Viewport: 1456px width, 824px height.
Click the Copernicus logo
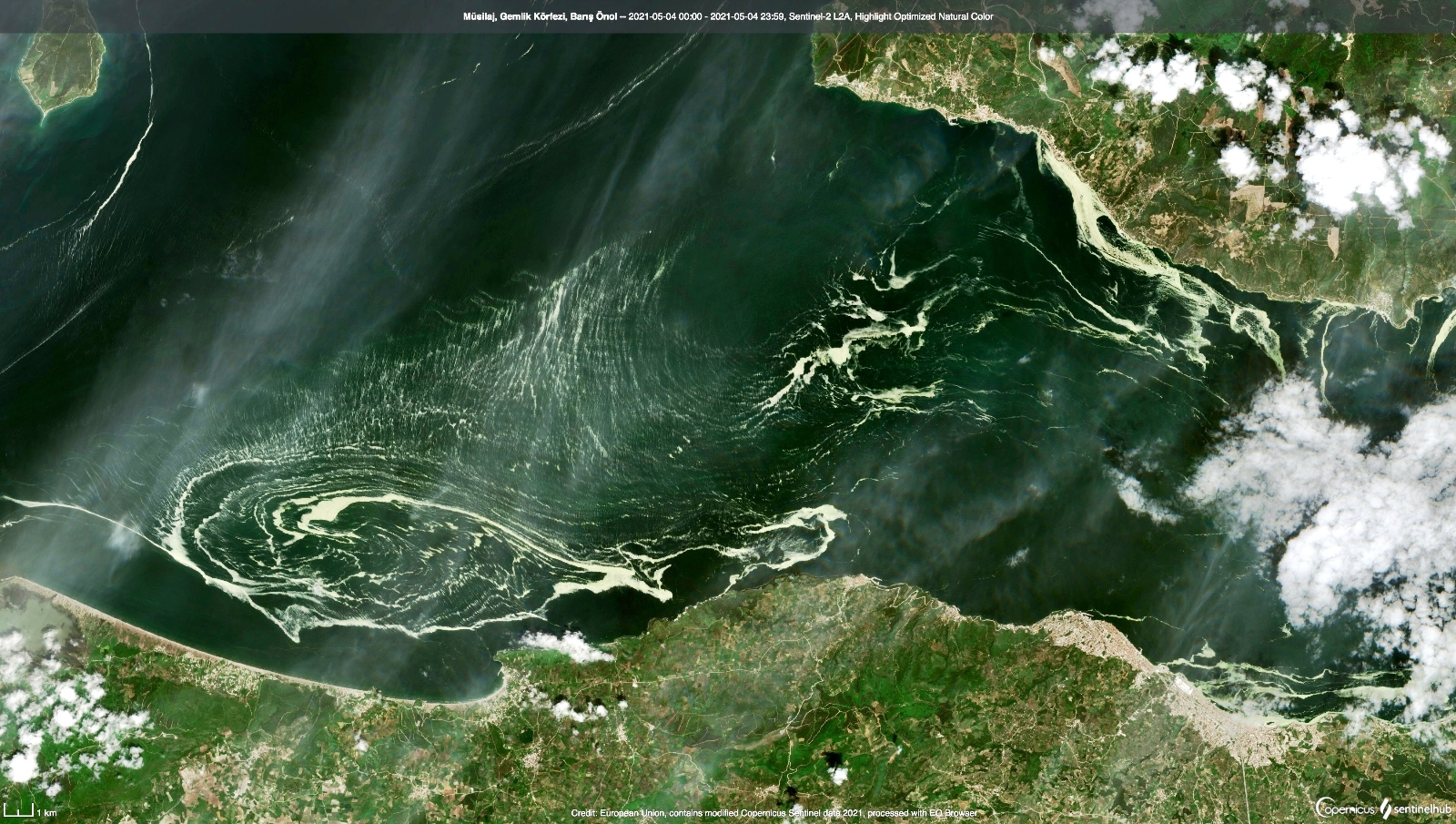(x=1344, y=808)
